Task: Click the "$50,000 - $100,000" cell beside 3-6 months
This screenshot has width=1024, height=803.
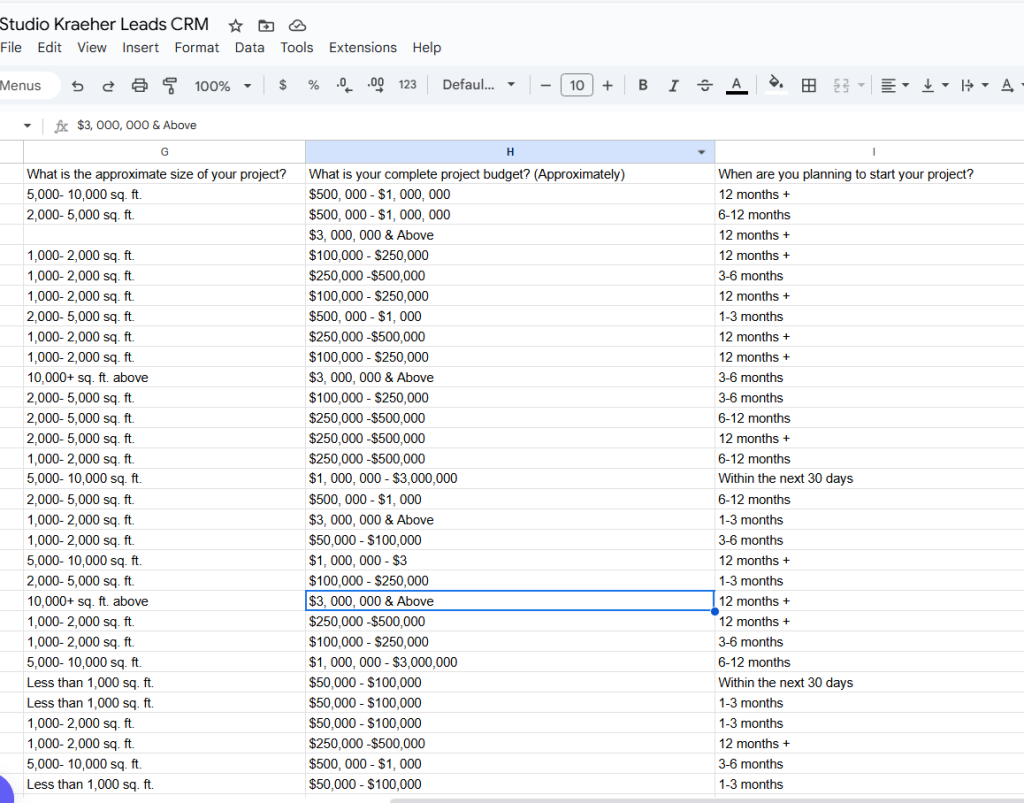Action: 510,541
